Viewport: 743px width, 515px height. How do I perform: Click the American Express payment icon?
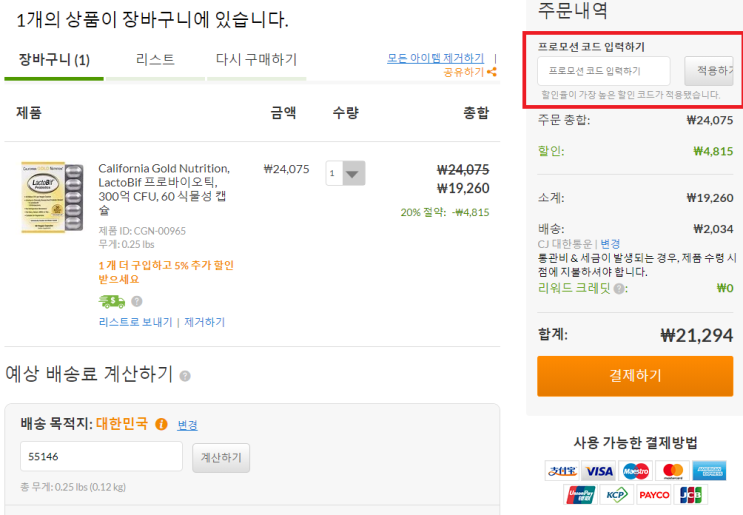(x=709, y=471)
